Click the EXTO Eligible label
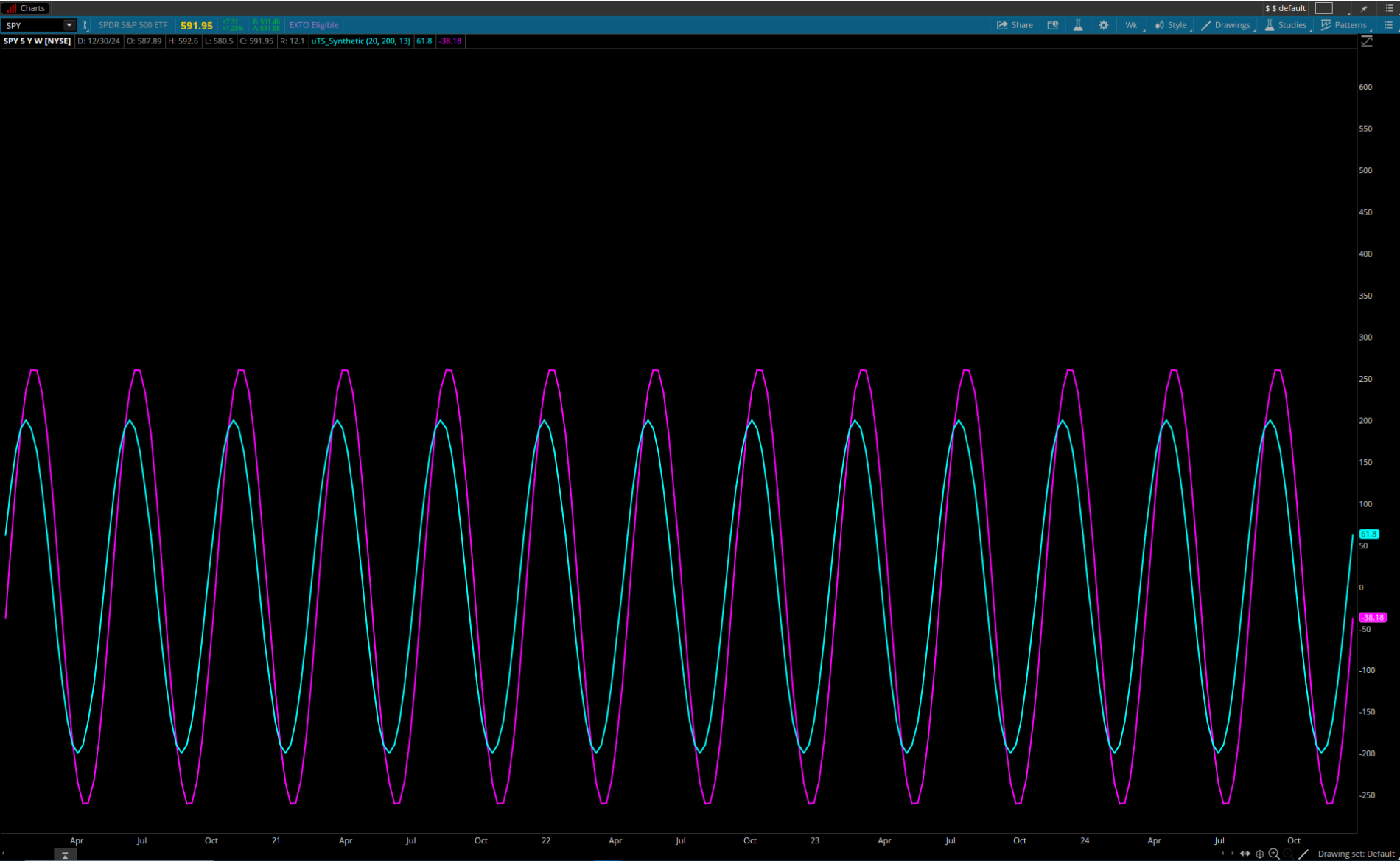1400x861 pixels. point(314,25)
